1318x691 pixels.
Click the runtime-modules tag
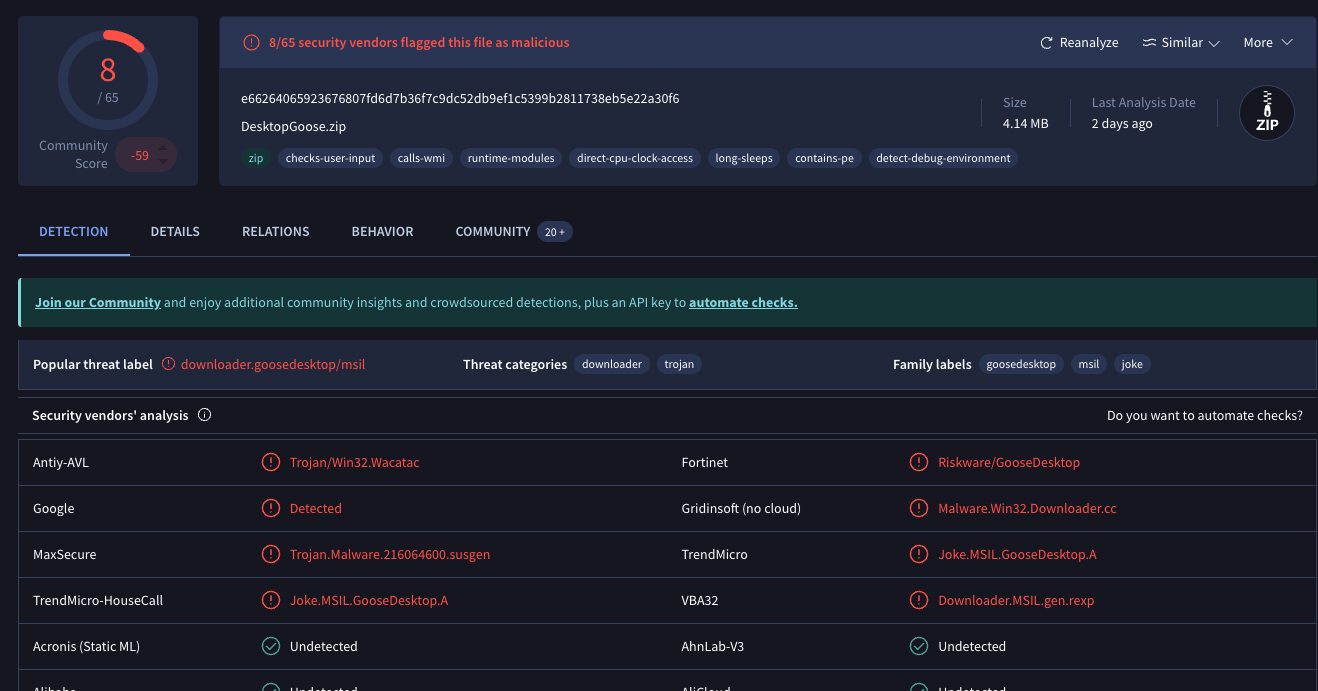[511, 158]
